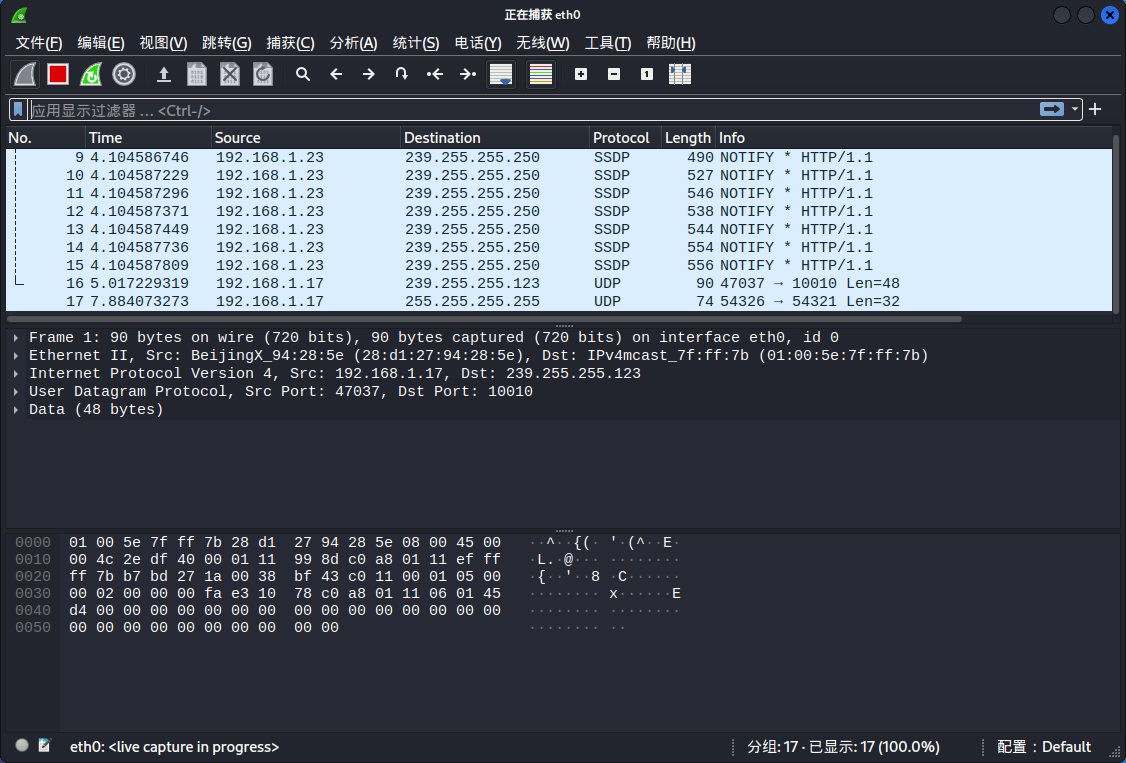
Task: Open display filter history dropdown
Action: point(1075,109)
